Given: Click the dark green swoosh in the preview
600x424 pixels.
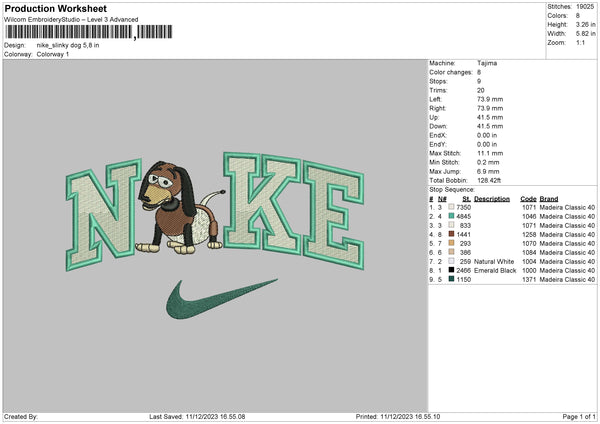Looking at the screenshot, I should 221,299.
